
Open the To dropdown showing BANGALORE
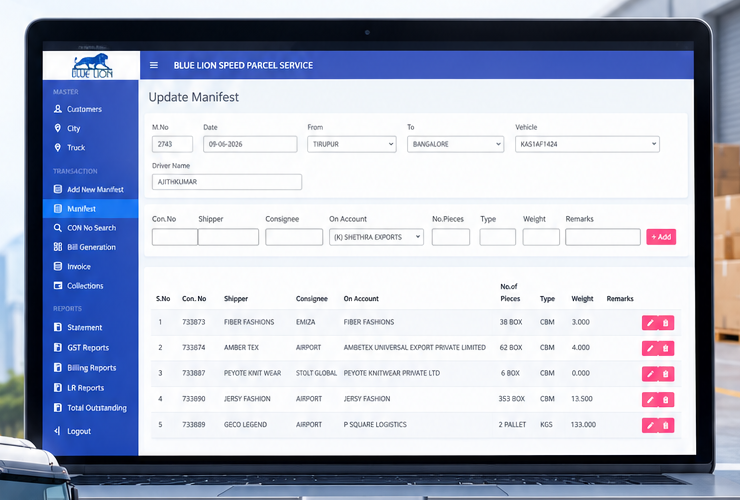click(x=455, y=144)
